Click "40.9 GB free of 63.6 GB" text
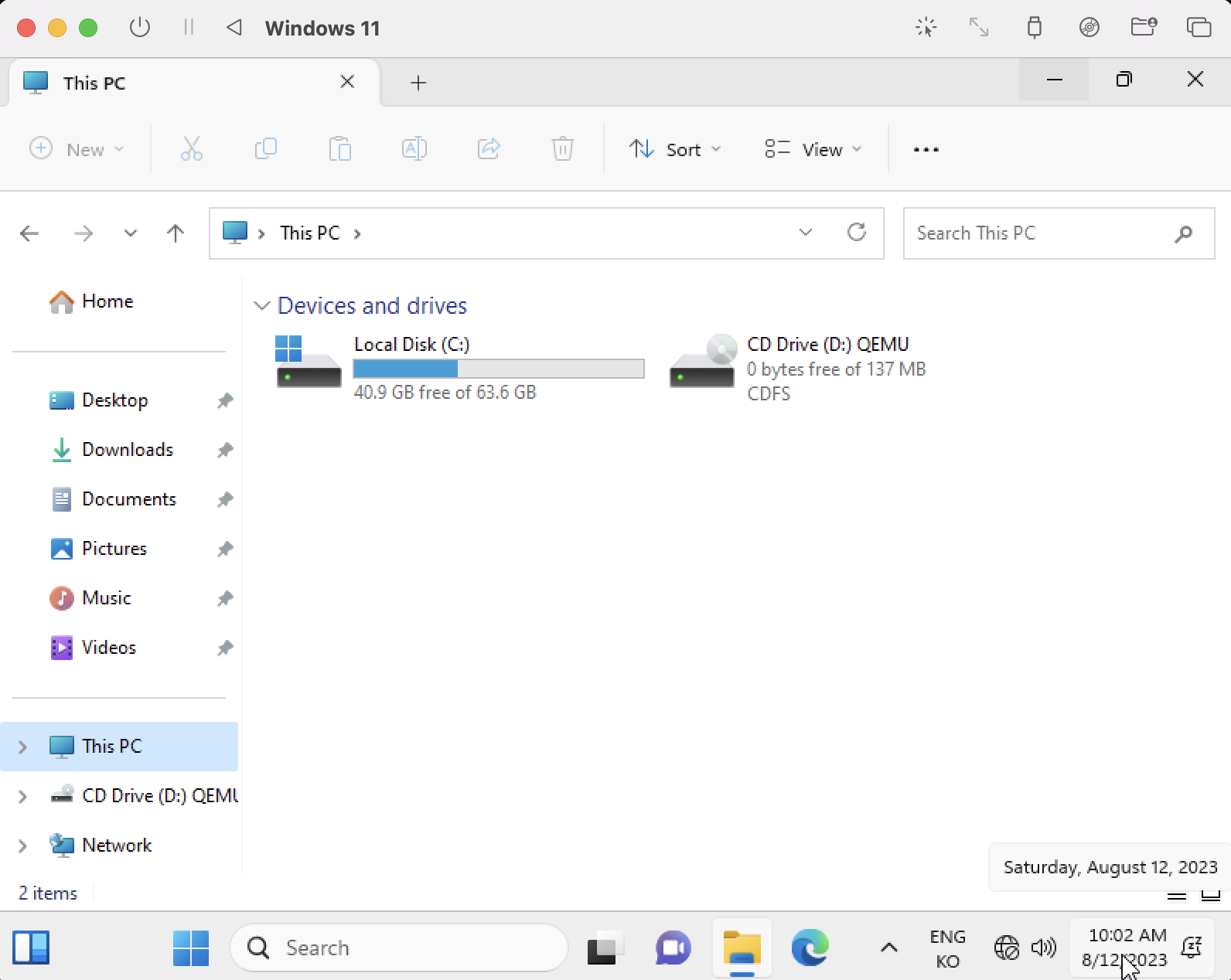1231x980 pixels. [x=445, y=393]
